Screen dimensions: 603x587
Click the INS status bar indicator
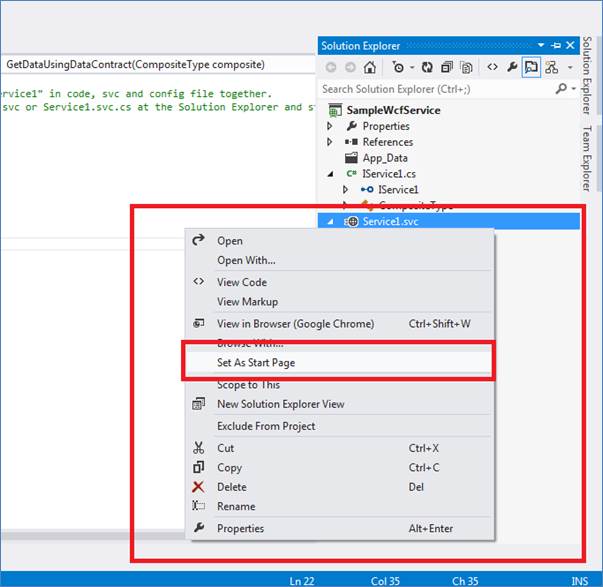(x=579, y=581)
